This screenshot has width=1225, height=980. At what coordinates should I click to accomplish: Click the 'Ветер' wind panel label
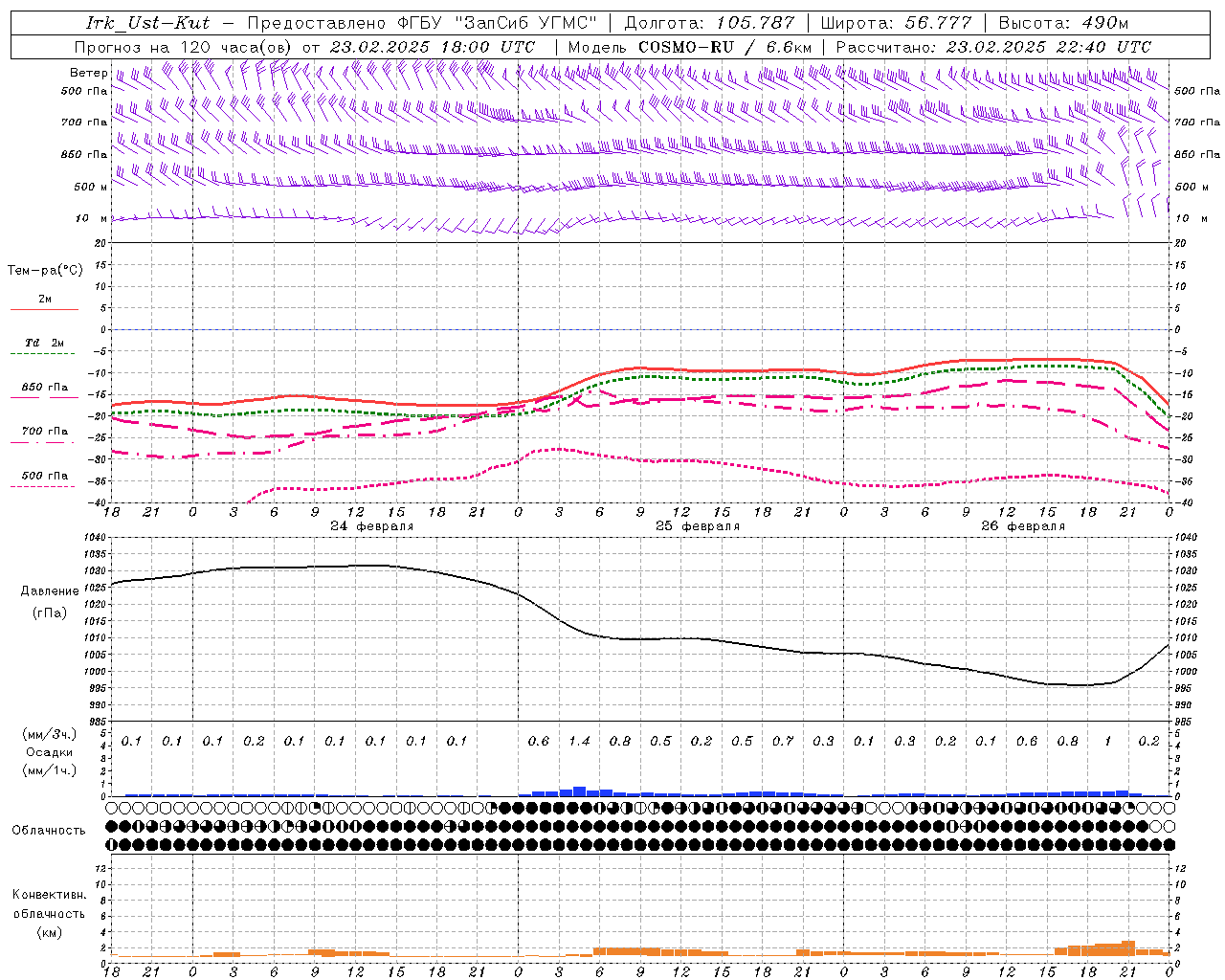[x=88, y=73]
